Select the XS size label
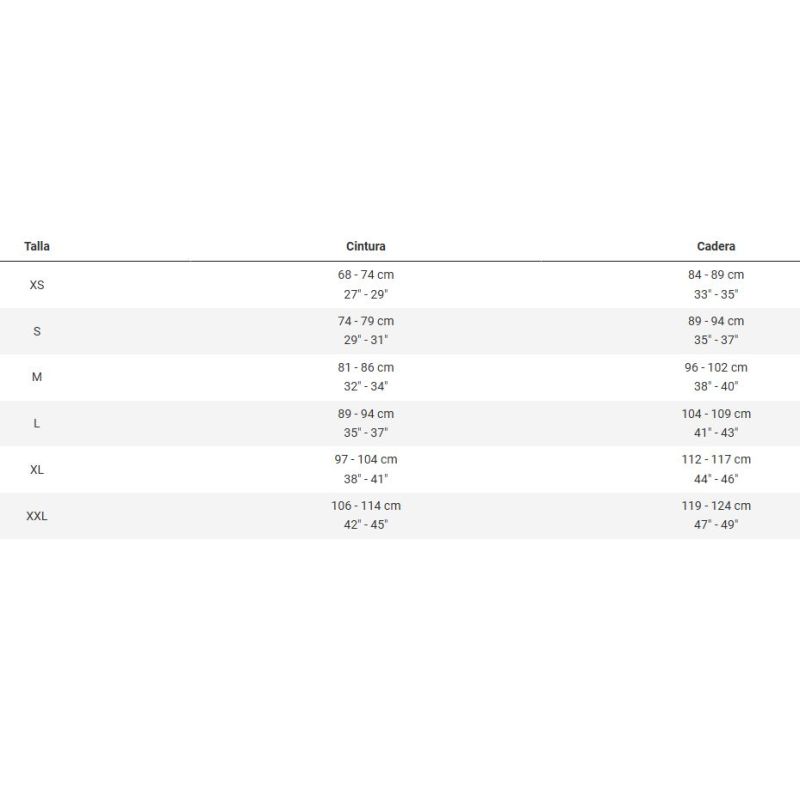Viewport: 800px width, 800px height. coord(37,285)
